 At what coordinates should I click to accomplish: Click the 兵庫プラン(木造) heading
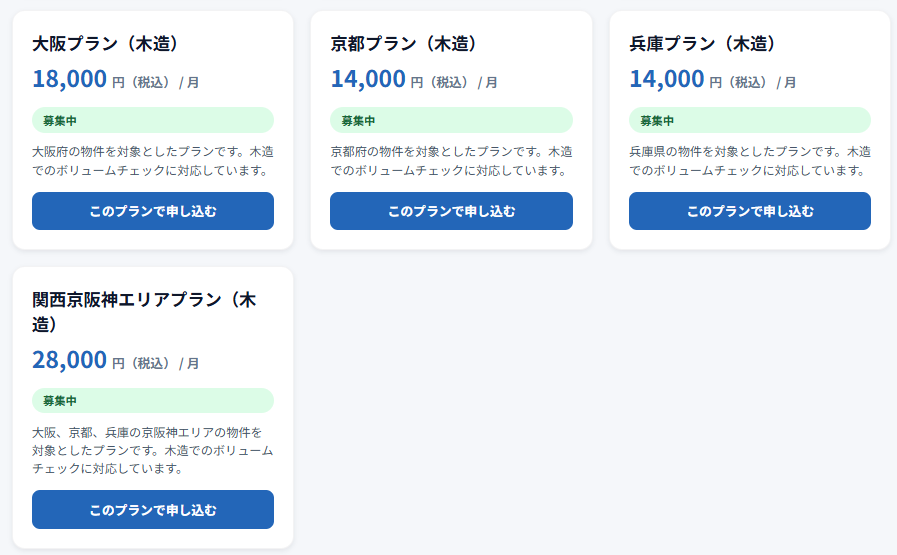pyautogui.click(x=702, y=43)
